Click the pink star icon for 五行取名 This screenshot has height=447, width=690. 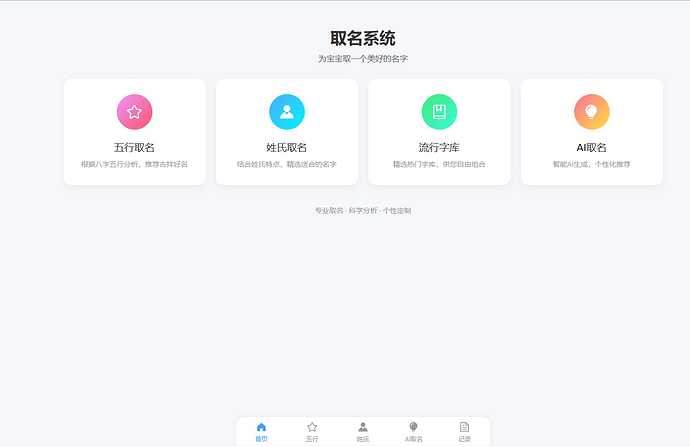[135, 112]
